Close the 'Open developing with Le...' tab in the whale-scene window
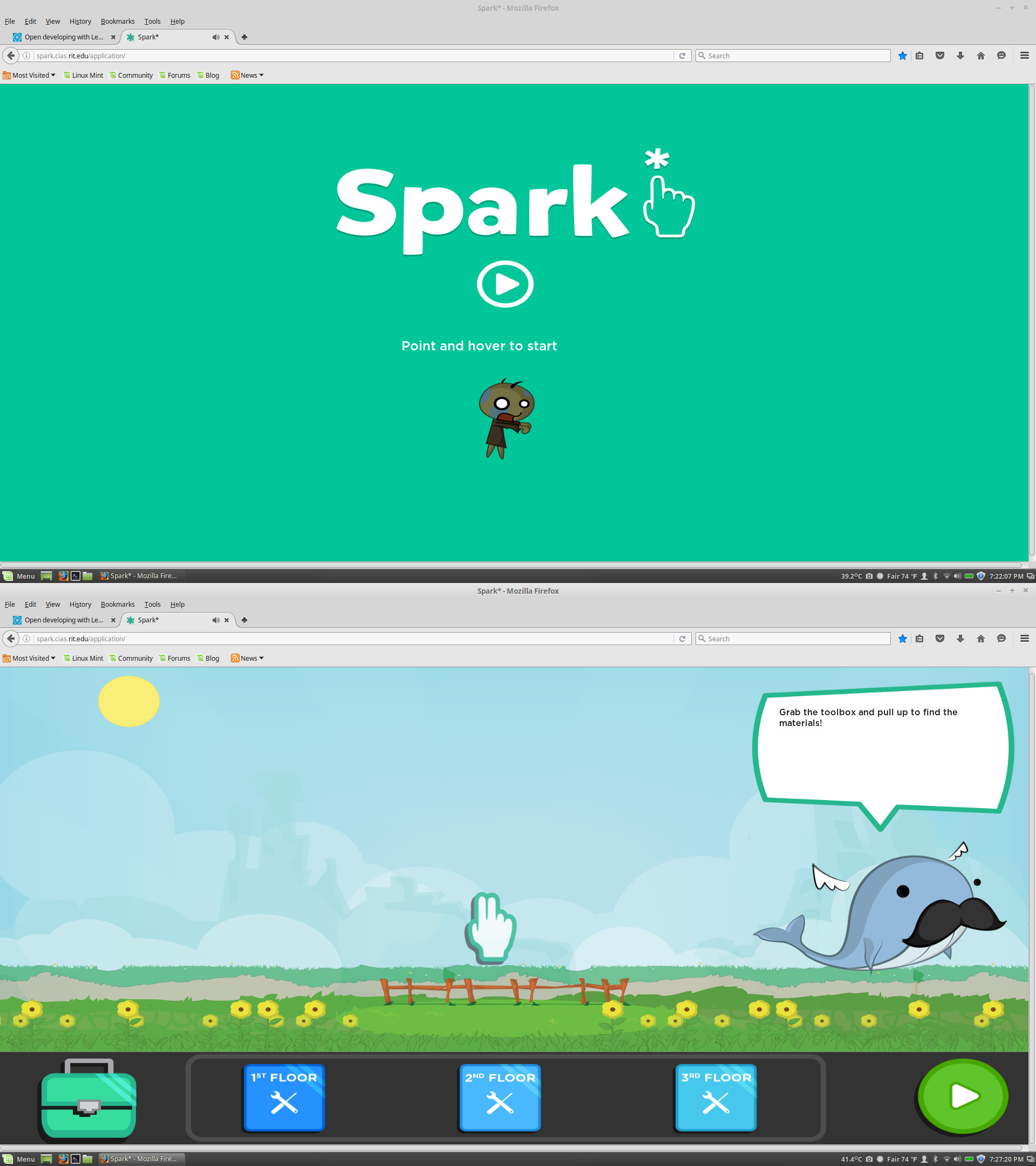This screenshot has width=1036, height=1166. coord(113,620)
